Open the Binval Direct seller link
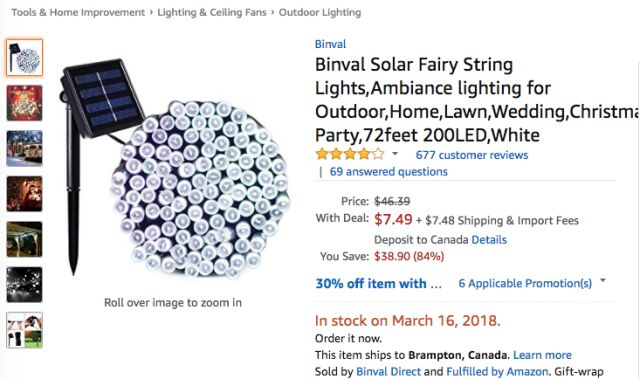This screenshot has height=379, width=640. [x=388, y=372]
